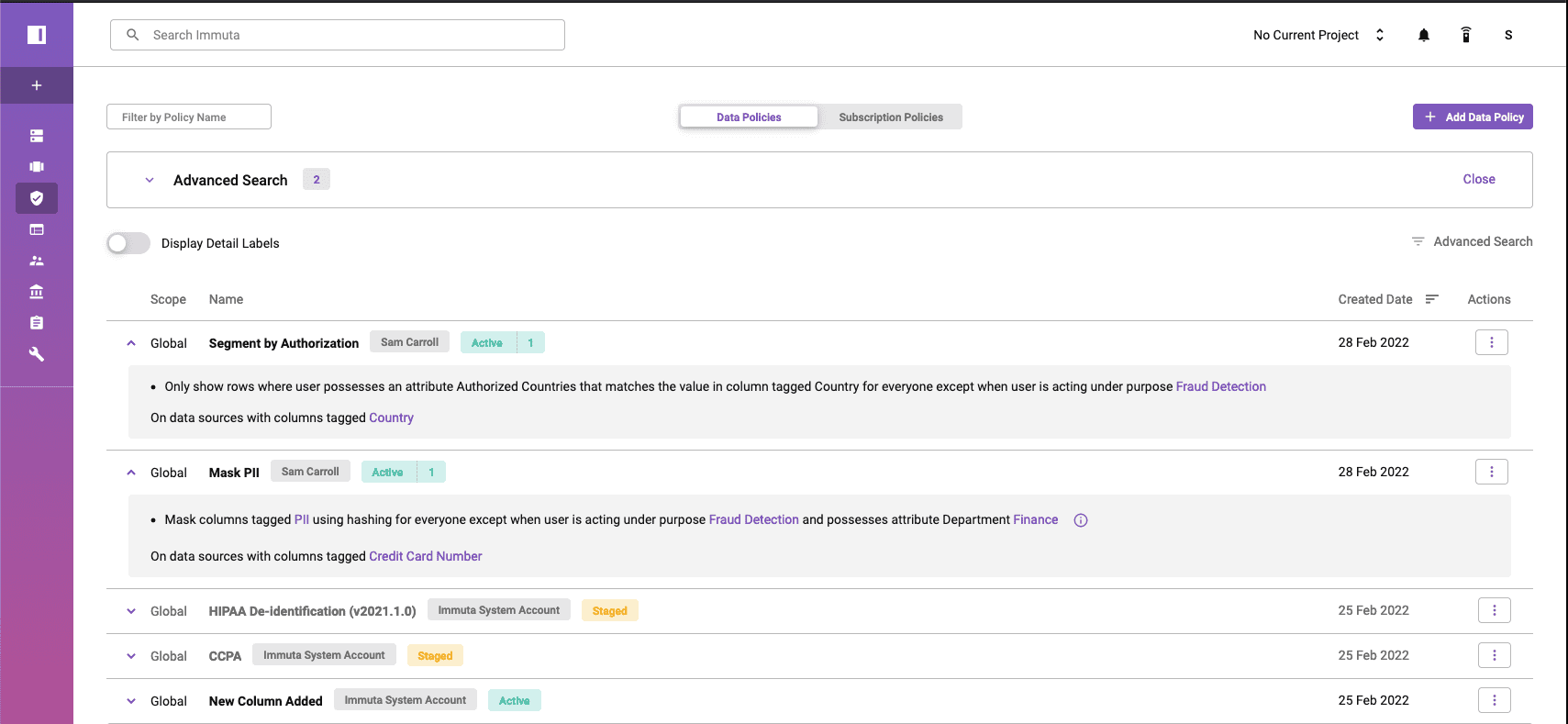Click Active badge on Mask PII
This screenshot has height=724, width=1568.
(x=388, y=472)
